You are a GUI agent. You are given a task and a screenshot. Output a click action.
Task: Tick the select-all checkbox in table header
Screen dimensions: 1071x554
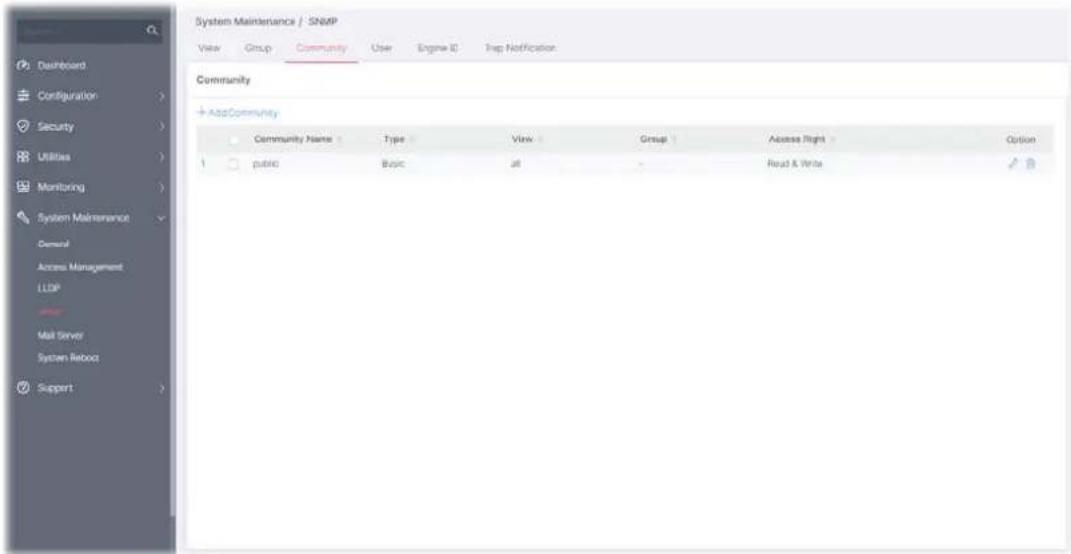click(234, 139)
